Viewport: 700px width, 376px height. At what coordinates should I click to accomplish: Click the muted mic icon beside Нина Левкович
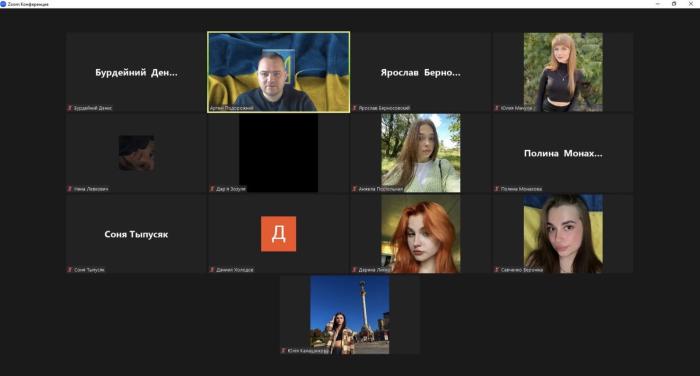[x=70, y=189]
